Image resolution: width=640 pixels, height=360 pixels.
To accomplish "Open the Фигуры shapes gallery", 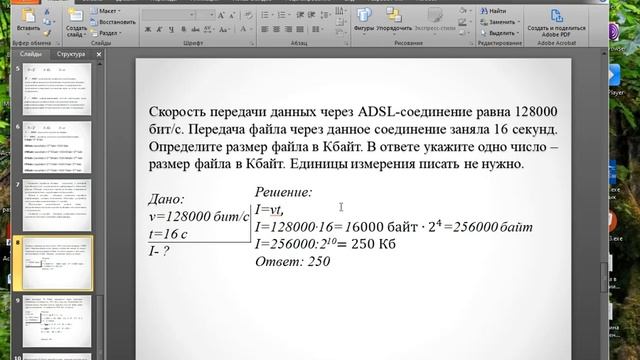I will pos(364,19).
